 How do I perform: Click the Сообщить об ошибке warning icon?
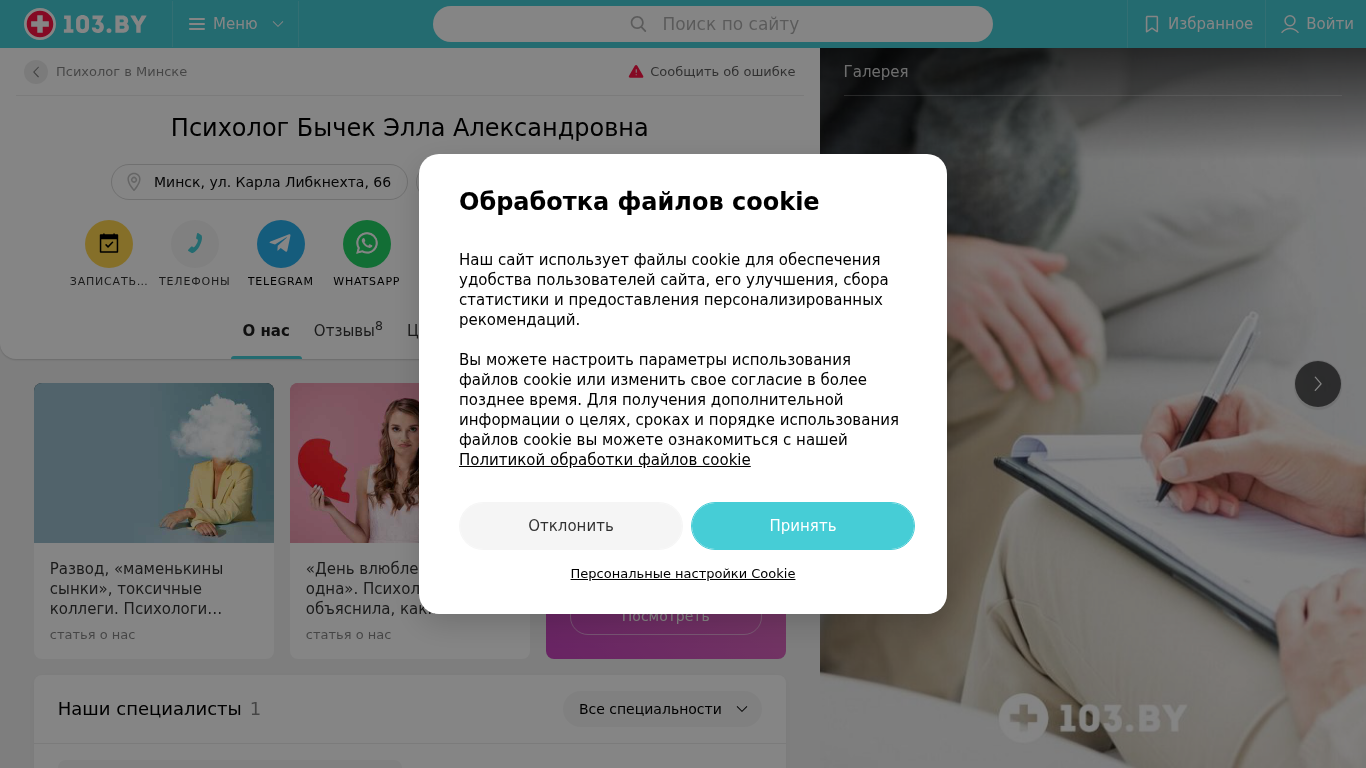[x=636, y=72]
